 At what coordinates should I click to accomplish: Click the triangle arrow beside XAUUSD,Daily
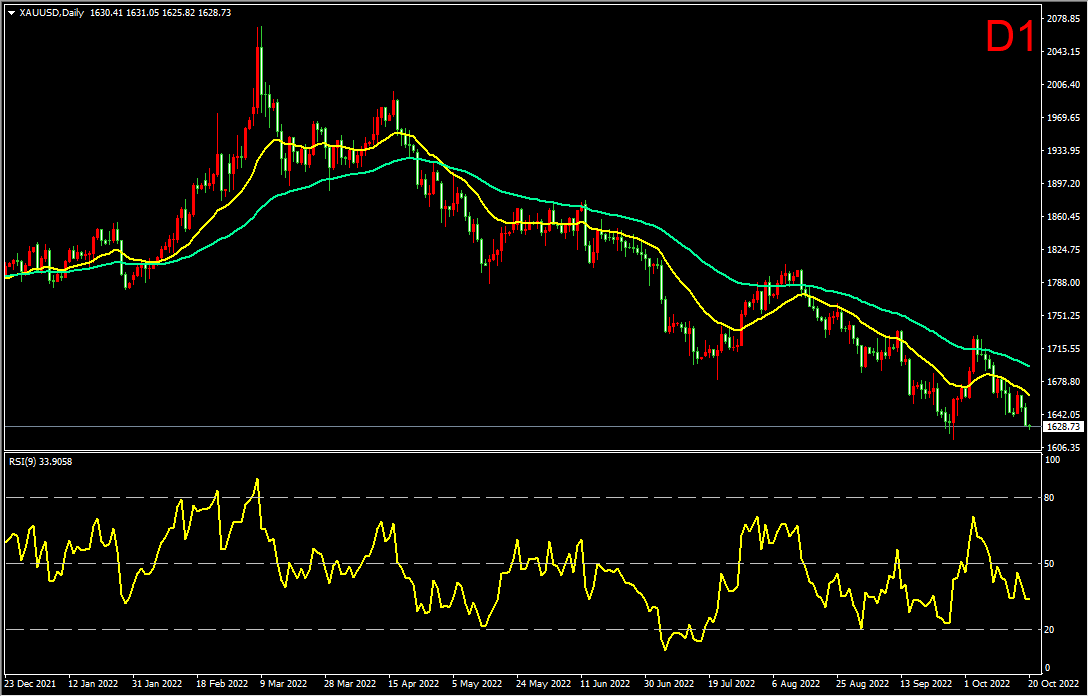11,12
